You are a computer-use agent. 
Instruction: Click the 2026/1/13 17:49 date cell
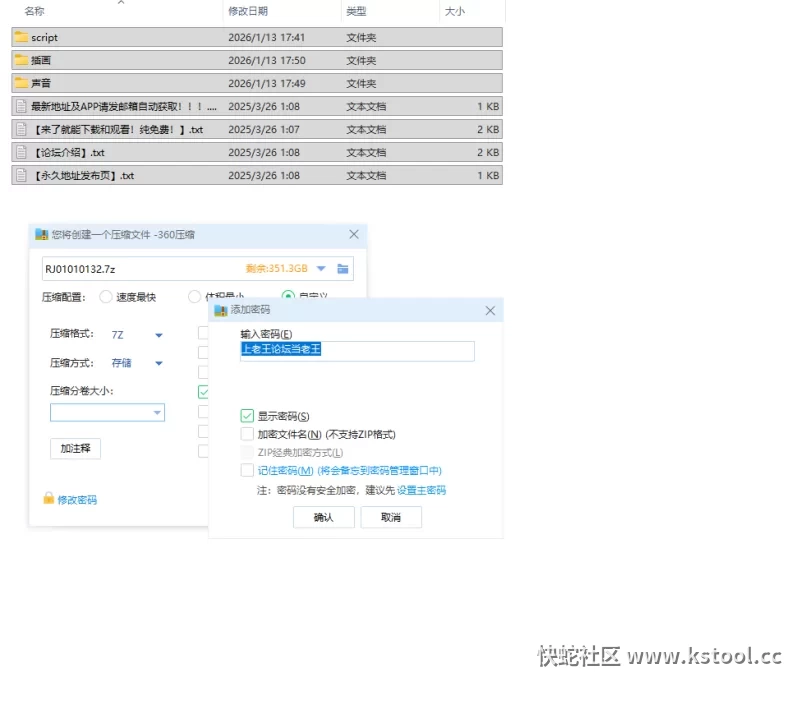(267, 83)
